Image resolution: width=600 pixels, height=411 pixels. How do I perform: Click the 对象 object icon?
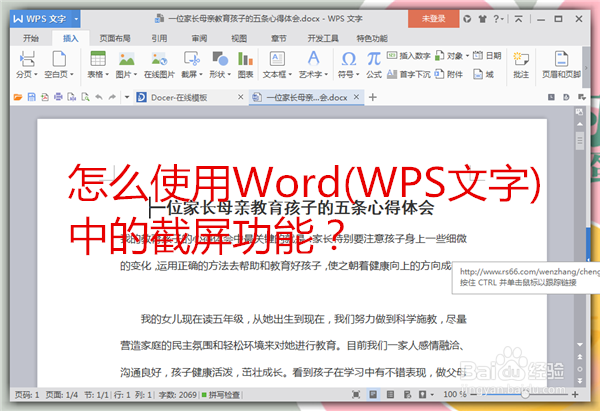click(439, 56)
